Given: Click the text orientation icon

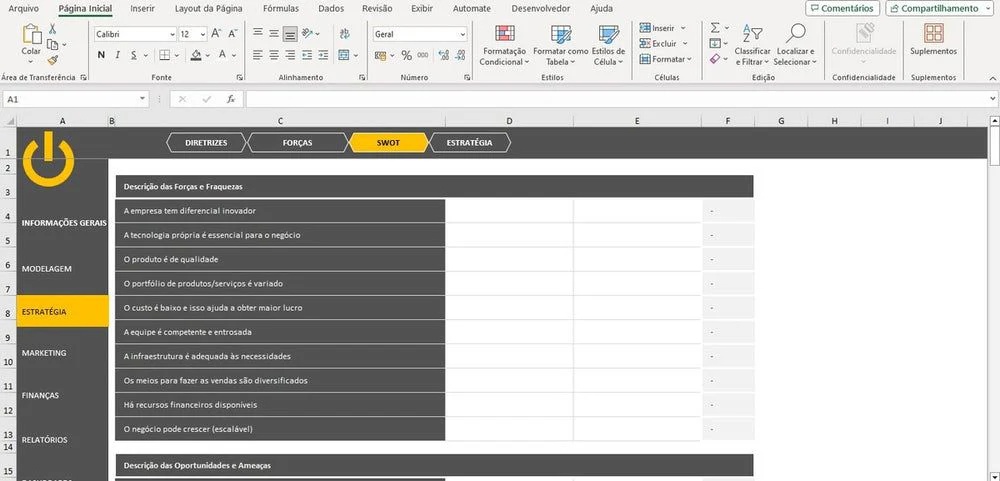Looking at the screenshot, I should pyautogui.click(x=307, y=34).
